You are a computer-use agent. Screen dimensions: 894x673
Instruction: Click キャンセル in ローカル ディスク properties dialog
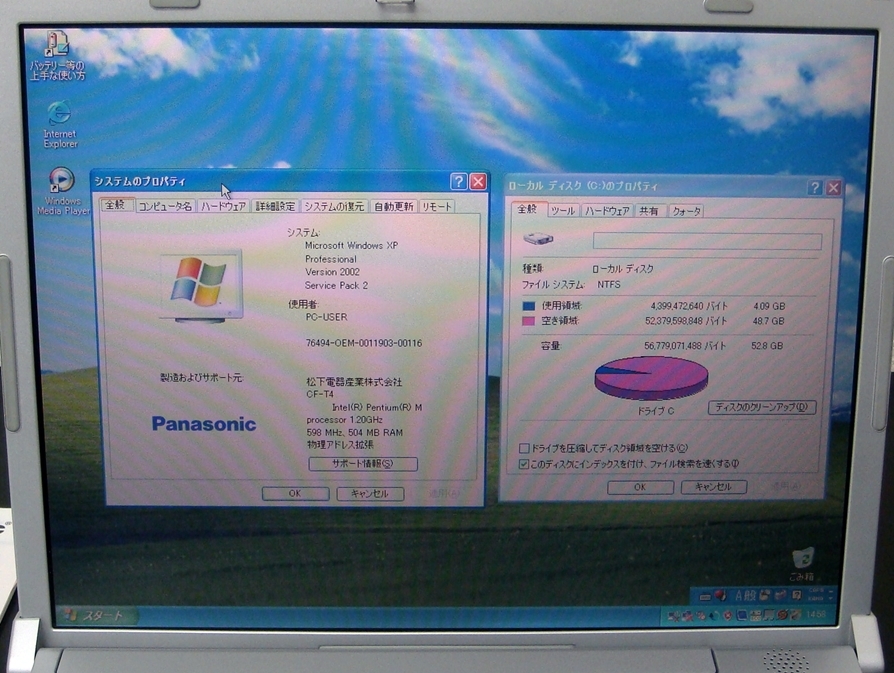point(713,486)
